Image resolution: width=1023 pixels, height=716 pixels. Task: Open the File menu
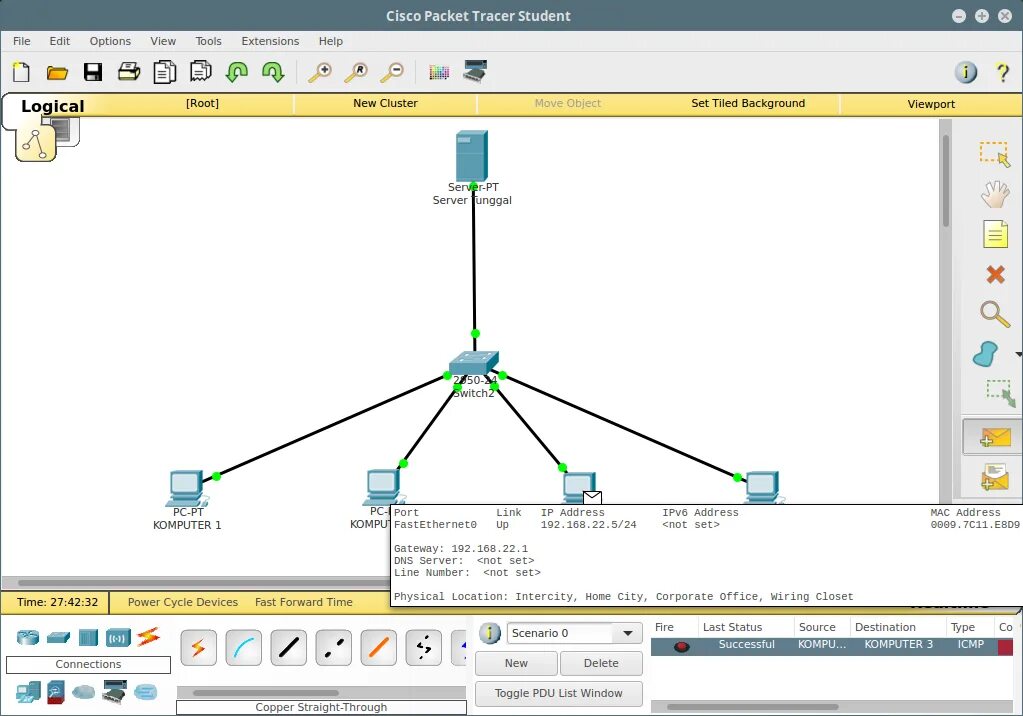[22, 41]
